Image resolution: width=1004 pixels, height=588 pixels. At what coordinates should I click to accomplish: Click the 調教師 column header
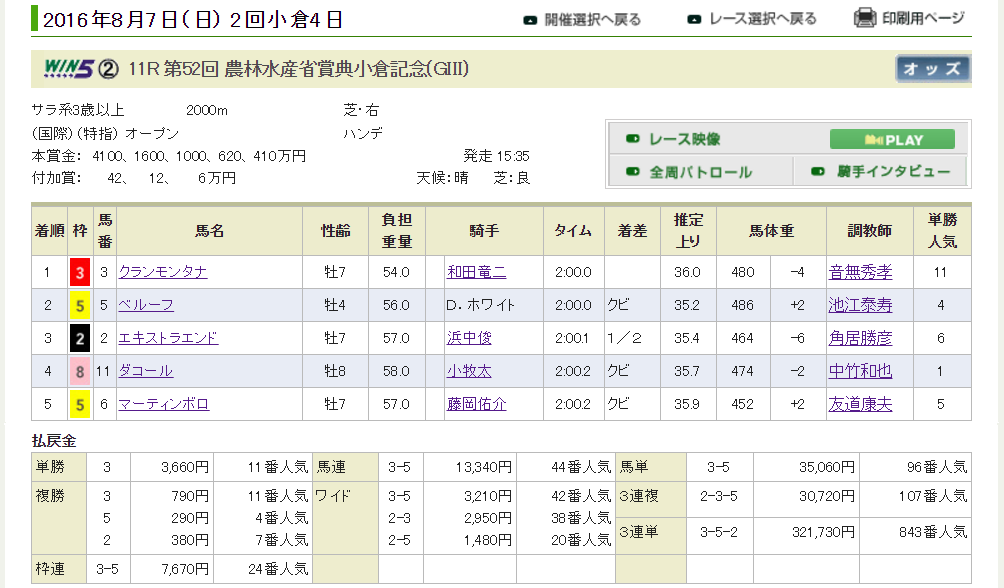(x=870, y=231)
